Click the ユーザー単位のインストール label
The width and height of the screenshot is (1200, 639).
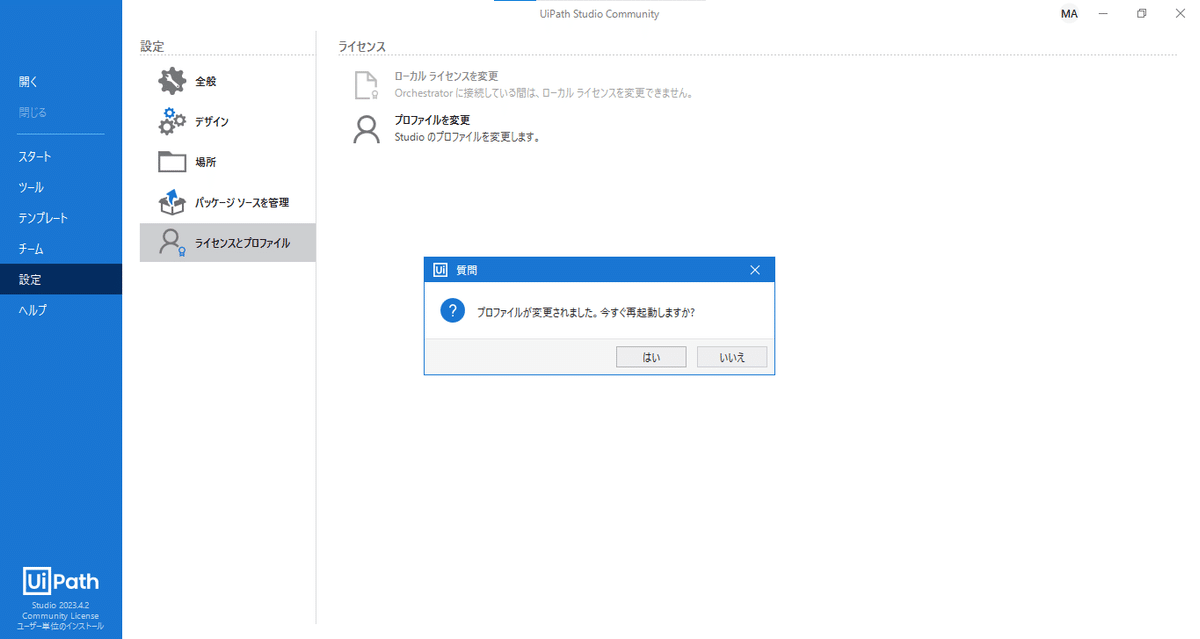[61, 627]
